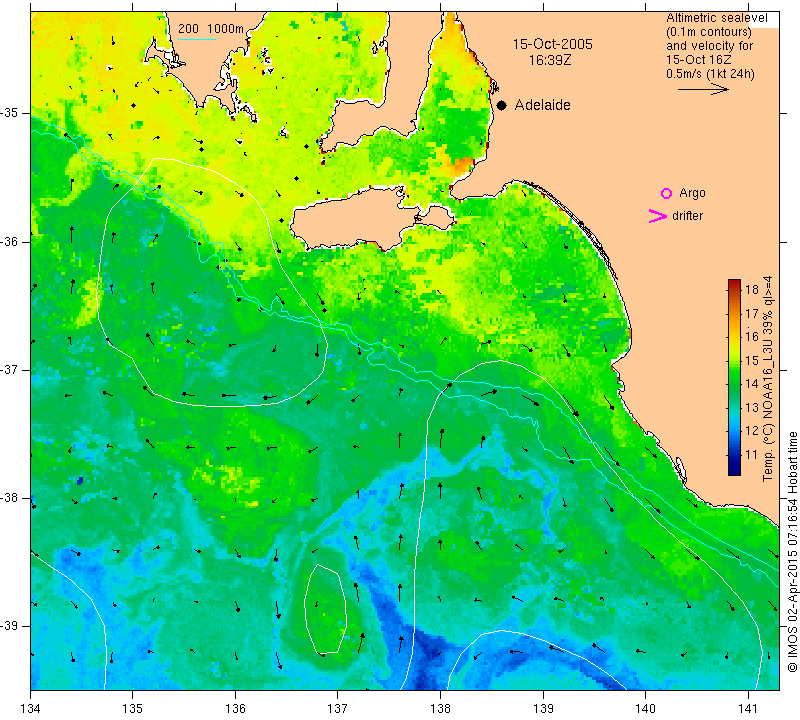Click the black Adelaide city marker dot
The width and height of the screenshot is (800, 720).
coord(502,105)
